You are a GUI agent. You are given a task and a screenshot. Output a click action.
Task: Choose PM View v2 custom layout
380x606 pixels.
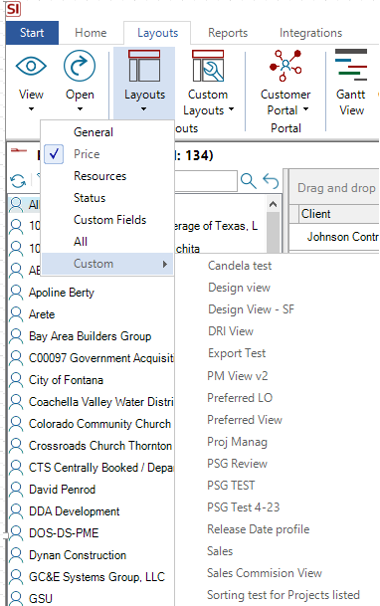(237, 376)
